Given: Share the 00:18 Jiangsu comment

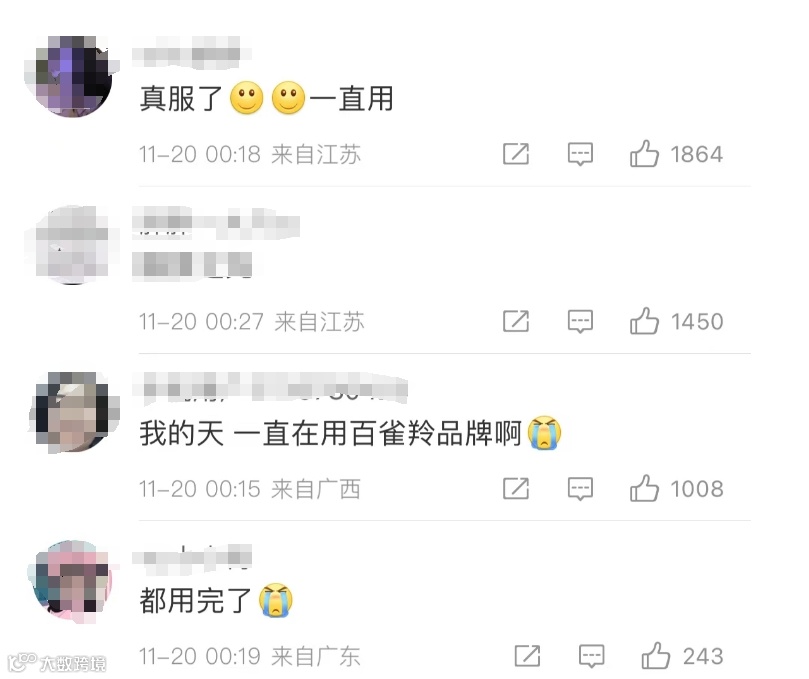Looking at the screenshot, I should point(516,154).
